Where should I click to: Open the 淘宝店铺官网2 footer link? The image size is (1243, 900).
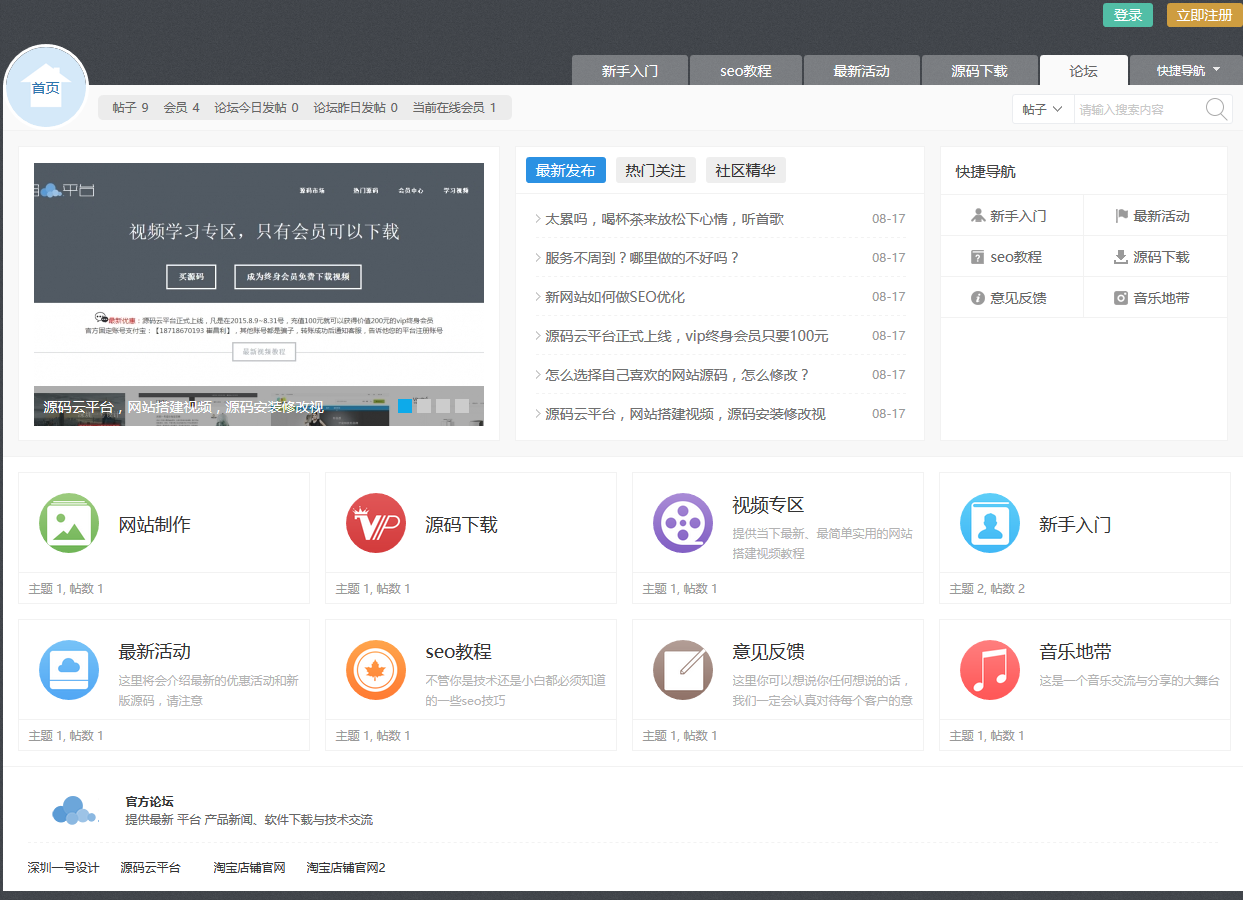pos(346,867)
